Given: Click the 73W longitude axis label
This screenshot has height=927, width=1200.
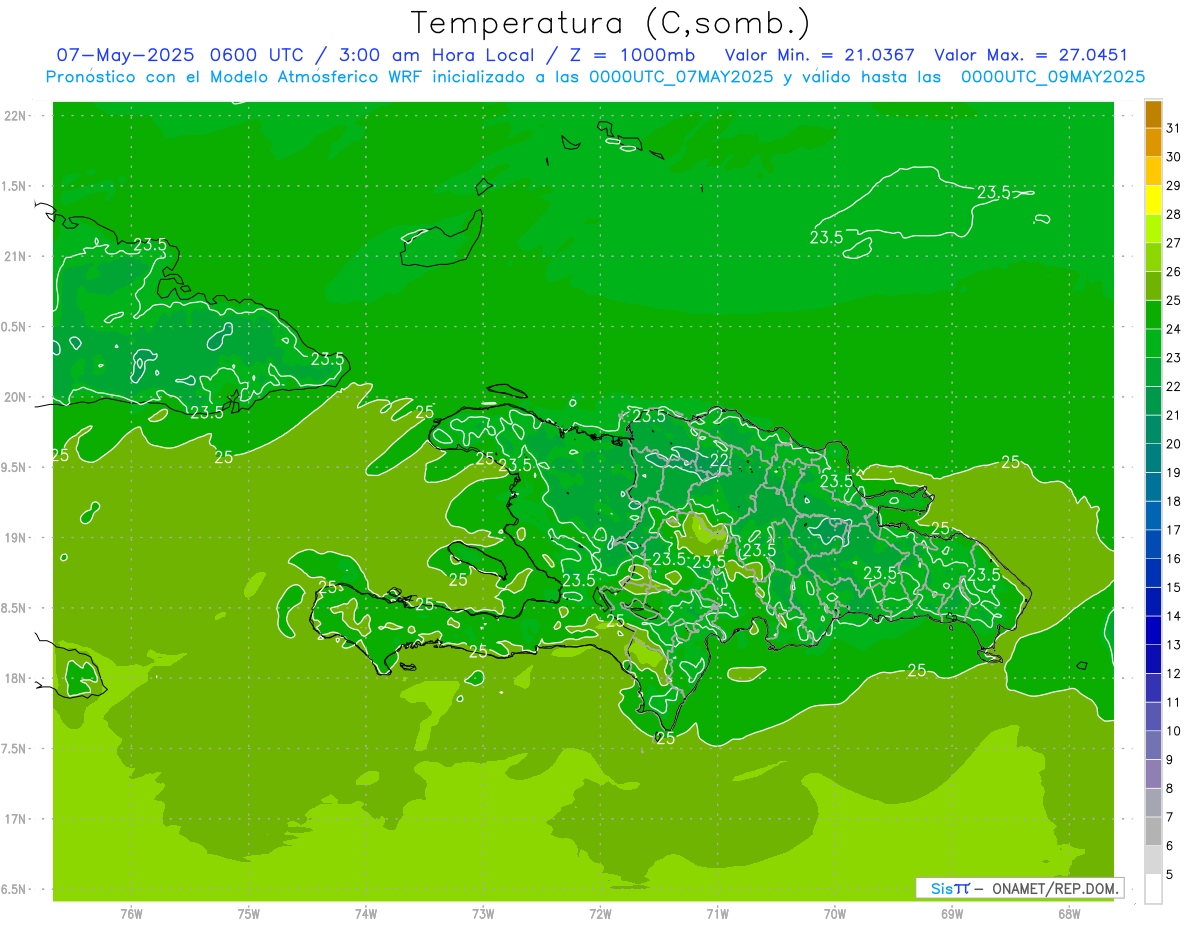Looking at the screenshot, I should (483, 914).
